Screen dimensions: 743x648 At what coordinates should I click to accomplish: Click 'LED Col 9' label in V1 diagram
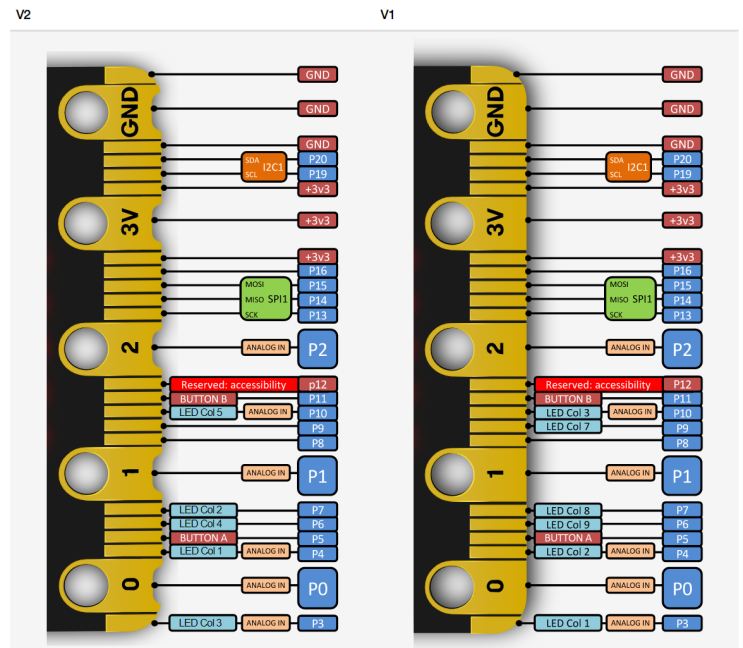tap(568, 524)
